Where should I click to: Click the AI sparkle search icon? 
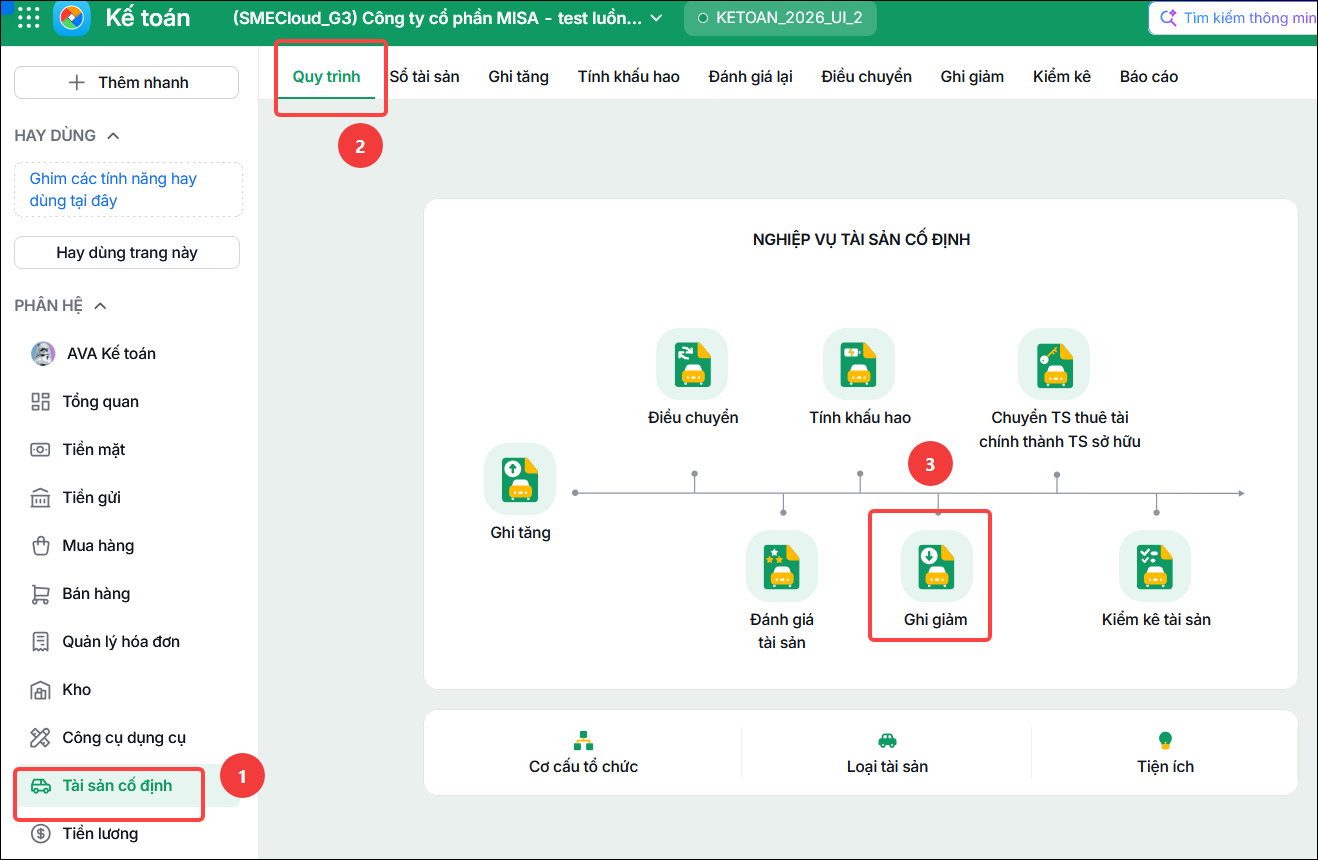(x=1168, y=18)
